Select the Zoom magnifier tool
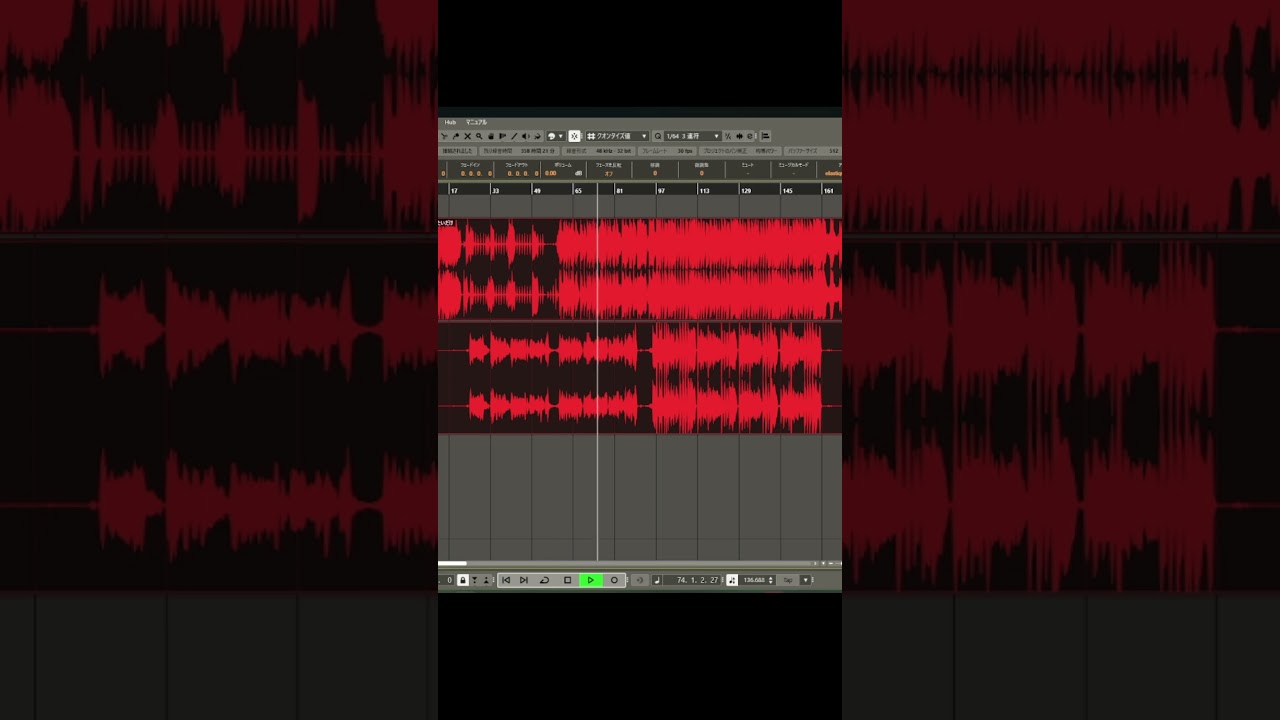 479,136
